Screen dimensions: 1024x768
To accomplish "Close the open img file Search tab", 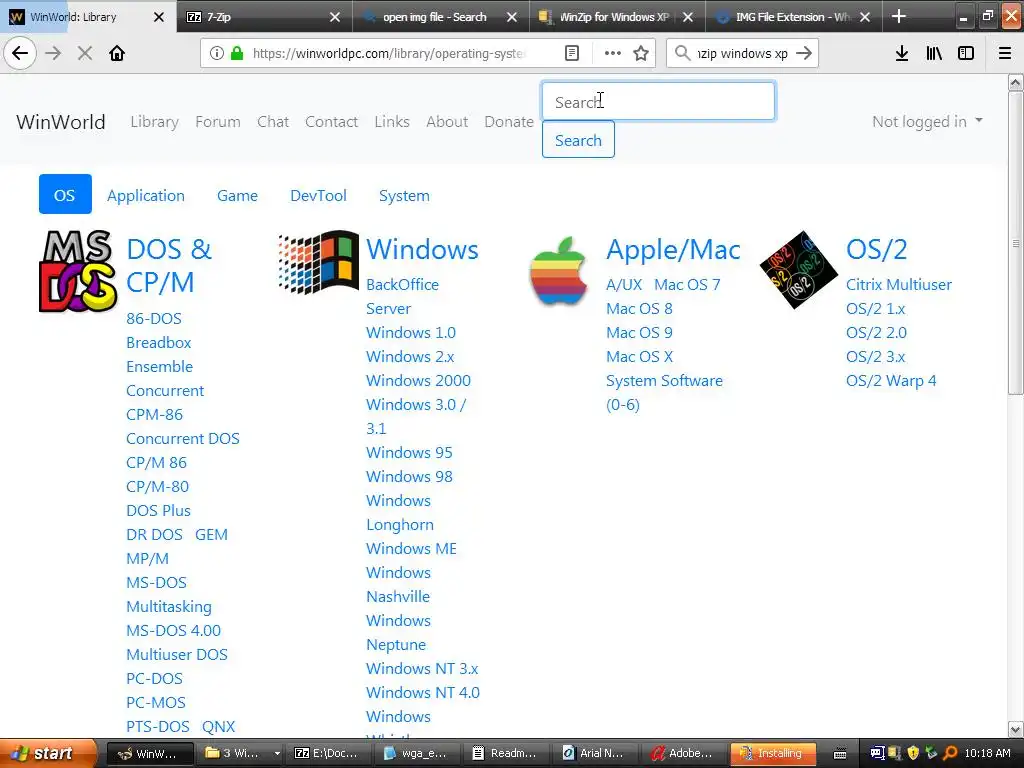I will 512,17.
